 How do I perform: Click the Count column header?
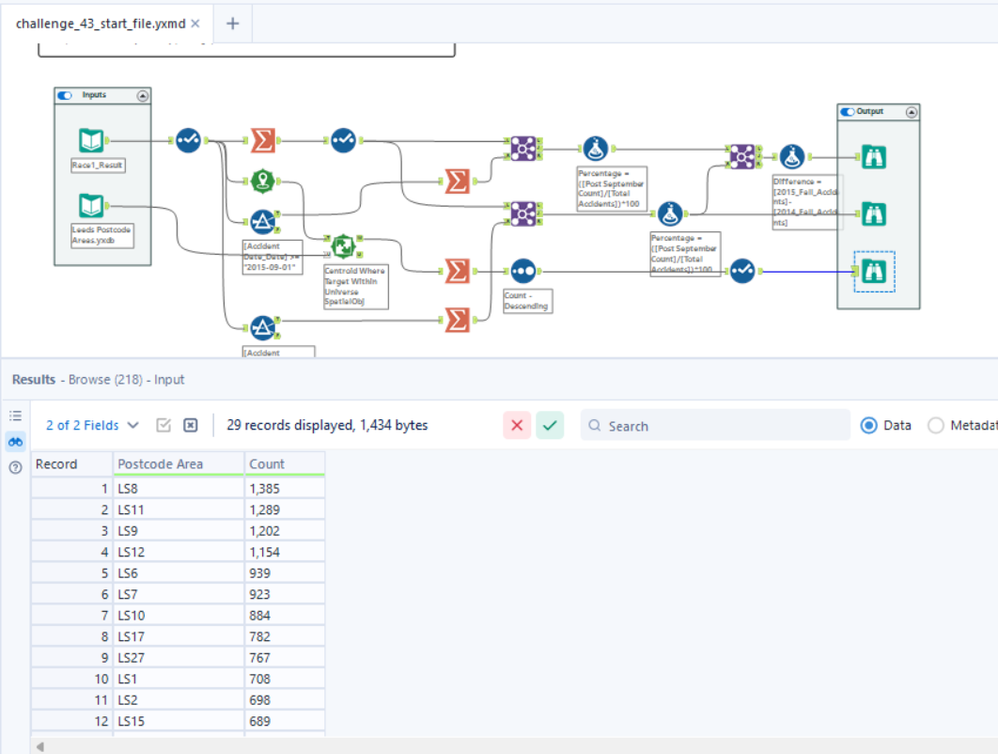[285, 464]
